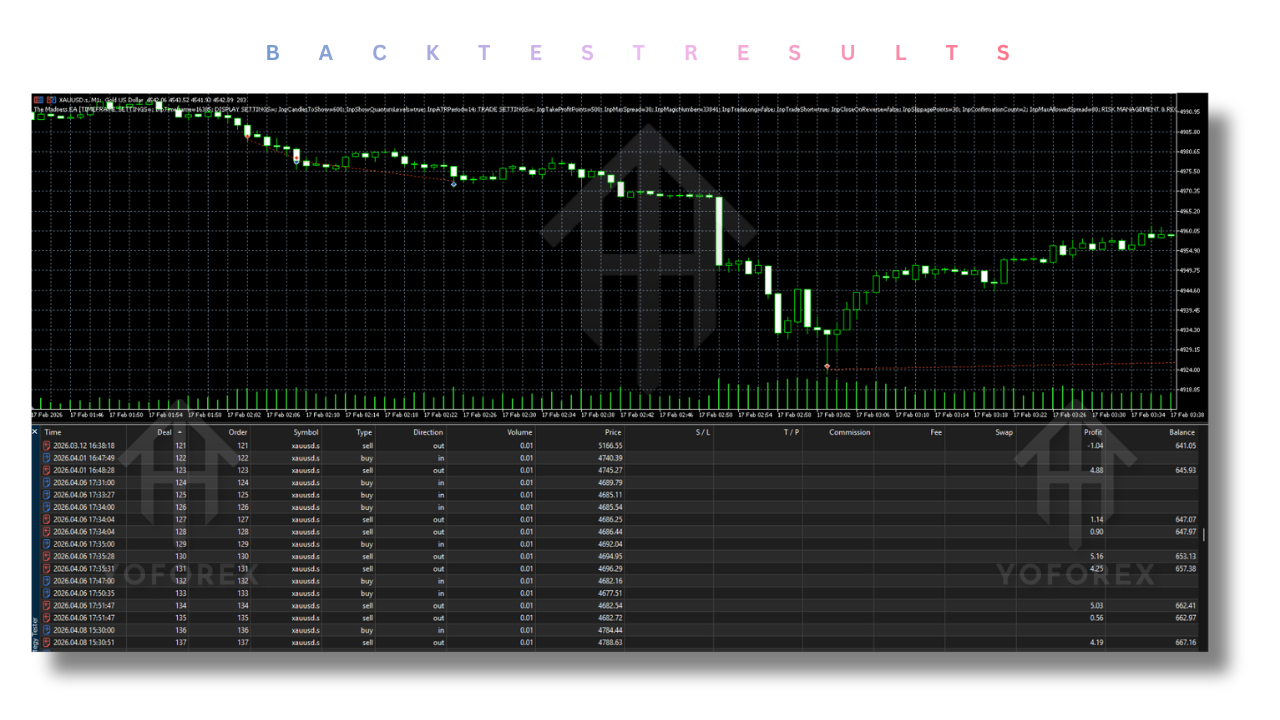This screenshot has width=1280, height=720.
Task: Click the Price column header
Action: (x=613, y=432)
